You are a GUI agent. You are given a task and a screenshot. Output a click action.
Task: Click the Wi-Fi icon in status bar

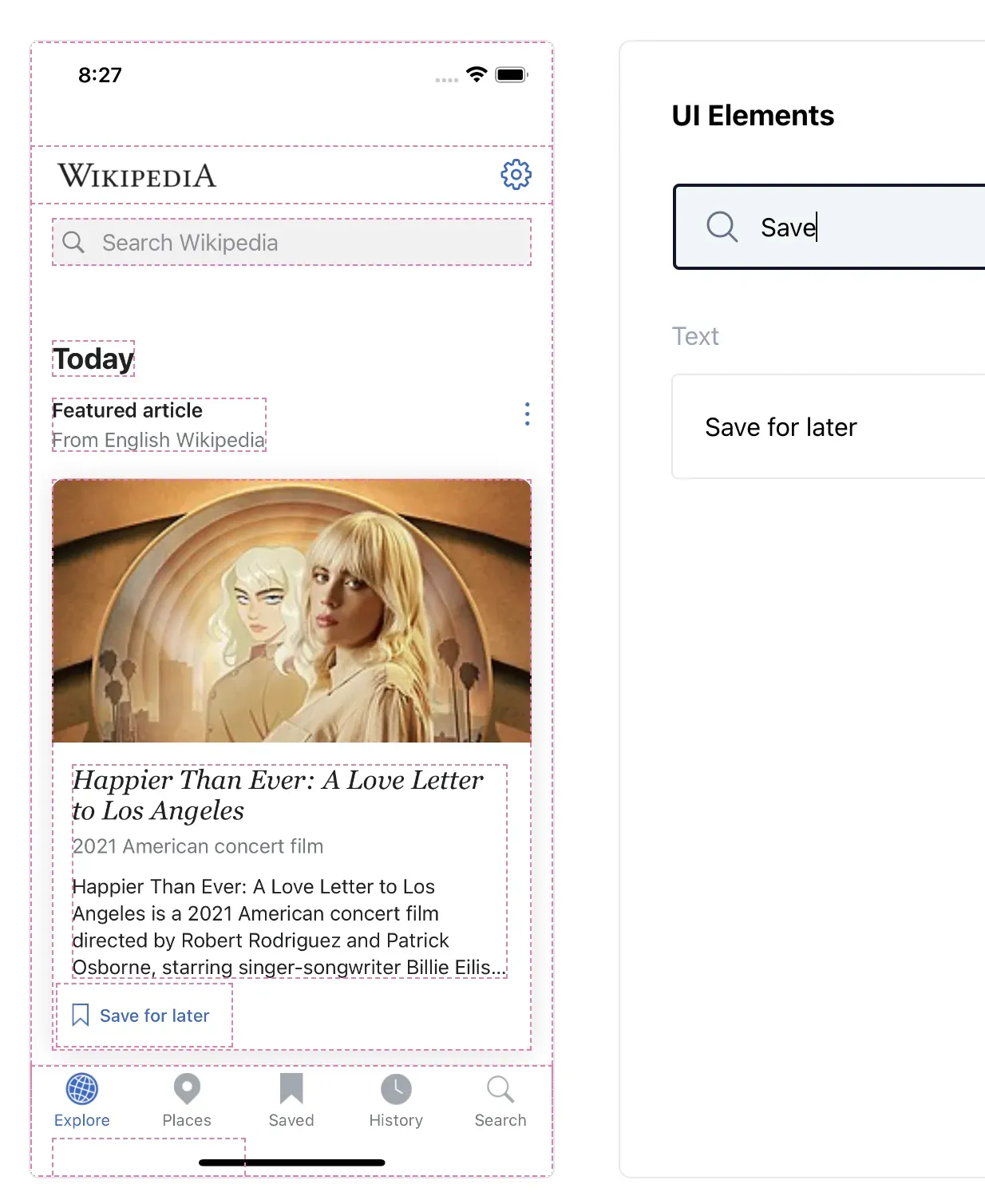tap(477, 74)
